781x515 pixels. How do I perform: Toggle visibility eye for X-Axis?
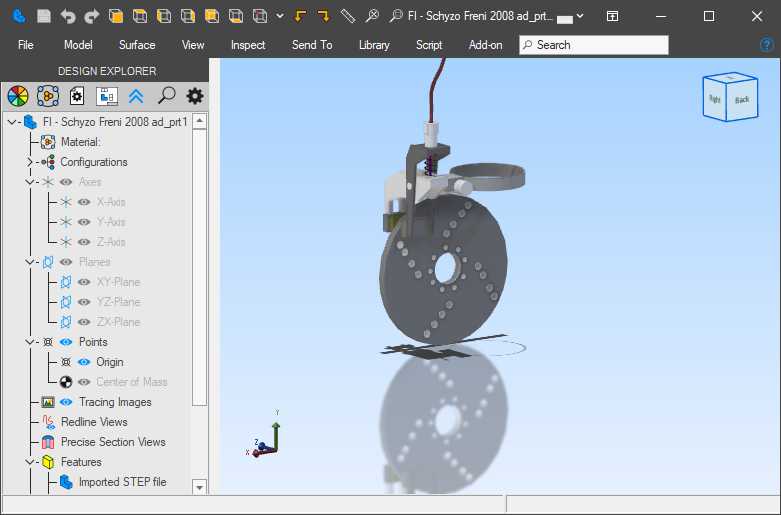(x=84, y=202)
